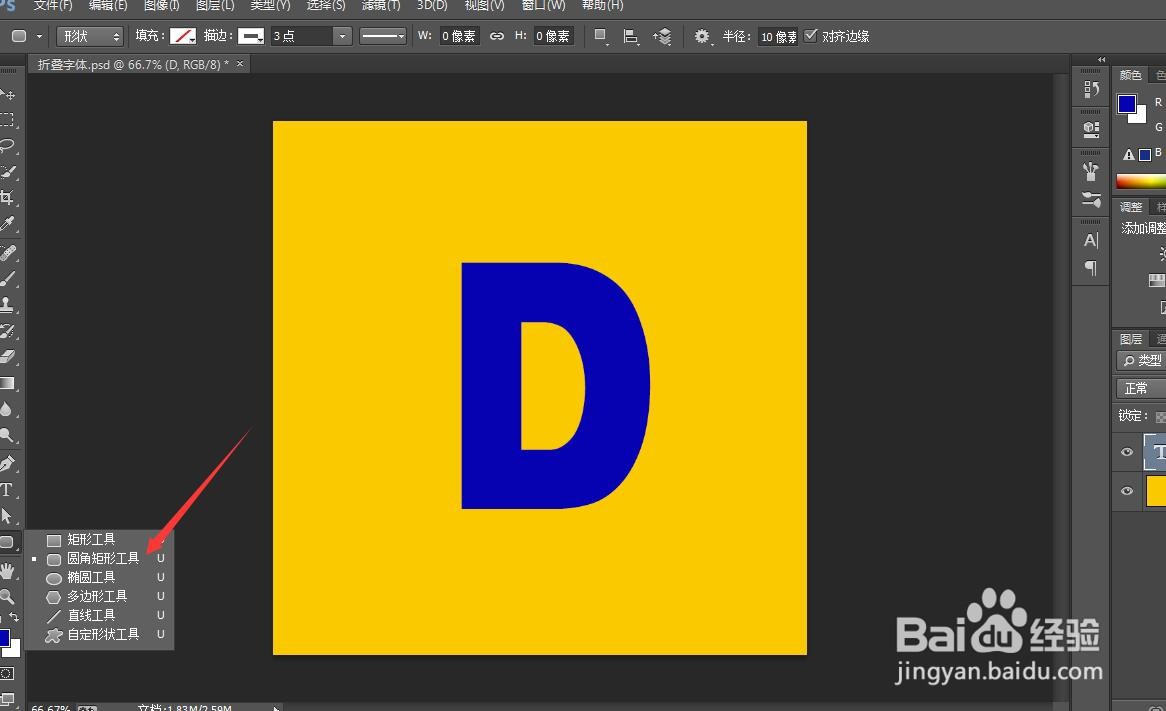Select the Horizontal Type tool
1166x711 pixels.
tap(7, 490)
